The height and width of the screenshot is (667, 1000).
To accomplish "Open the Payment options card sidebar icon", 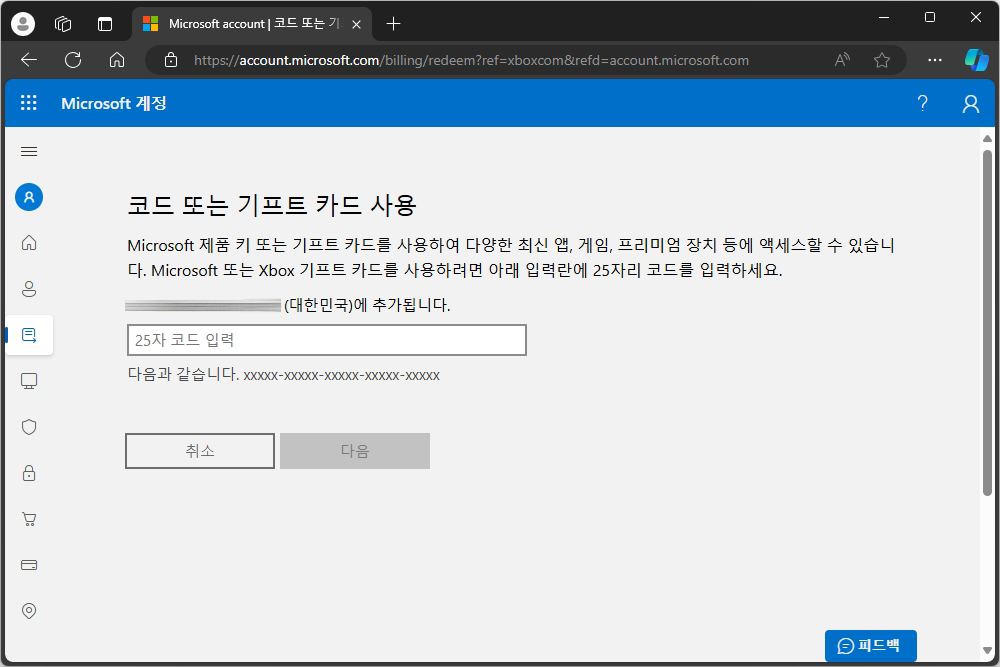I will pos(29,564).
